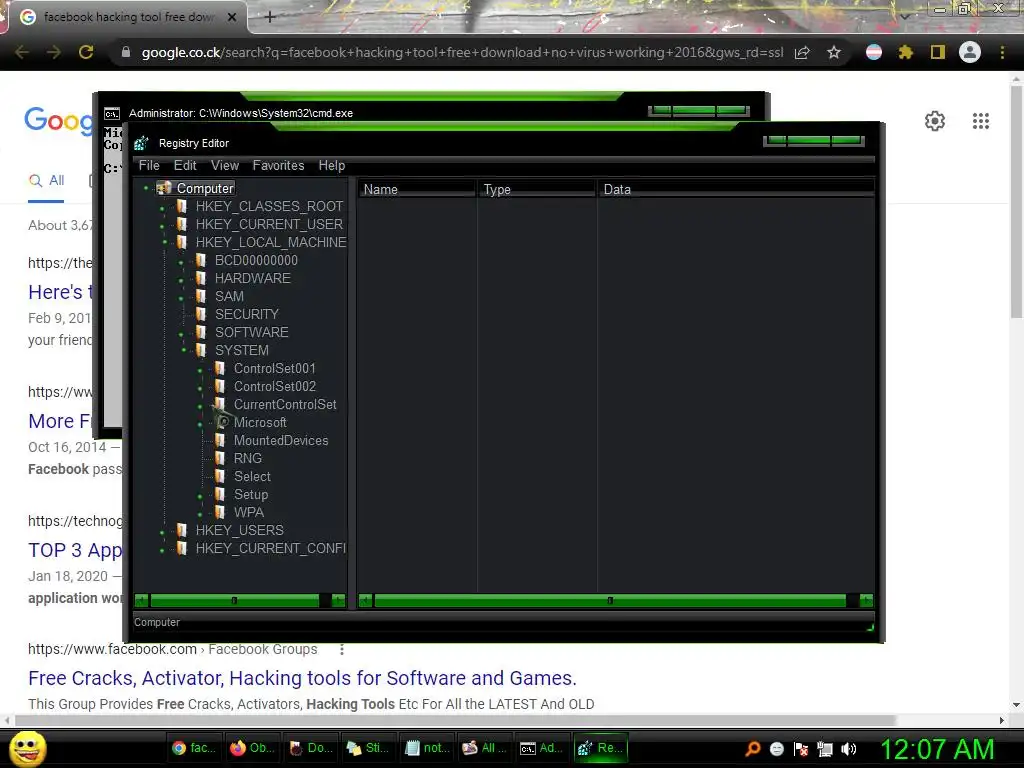The height and width of the screenshot is (768, 1024).
Task: Click the RNG key folder icon
Action: [x=220, y=458]
